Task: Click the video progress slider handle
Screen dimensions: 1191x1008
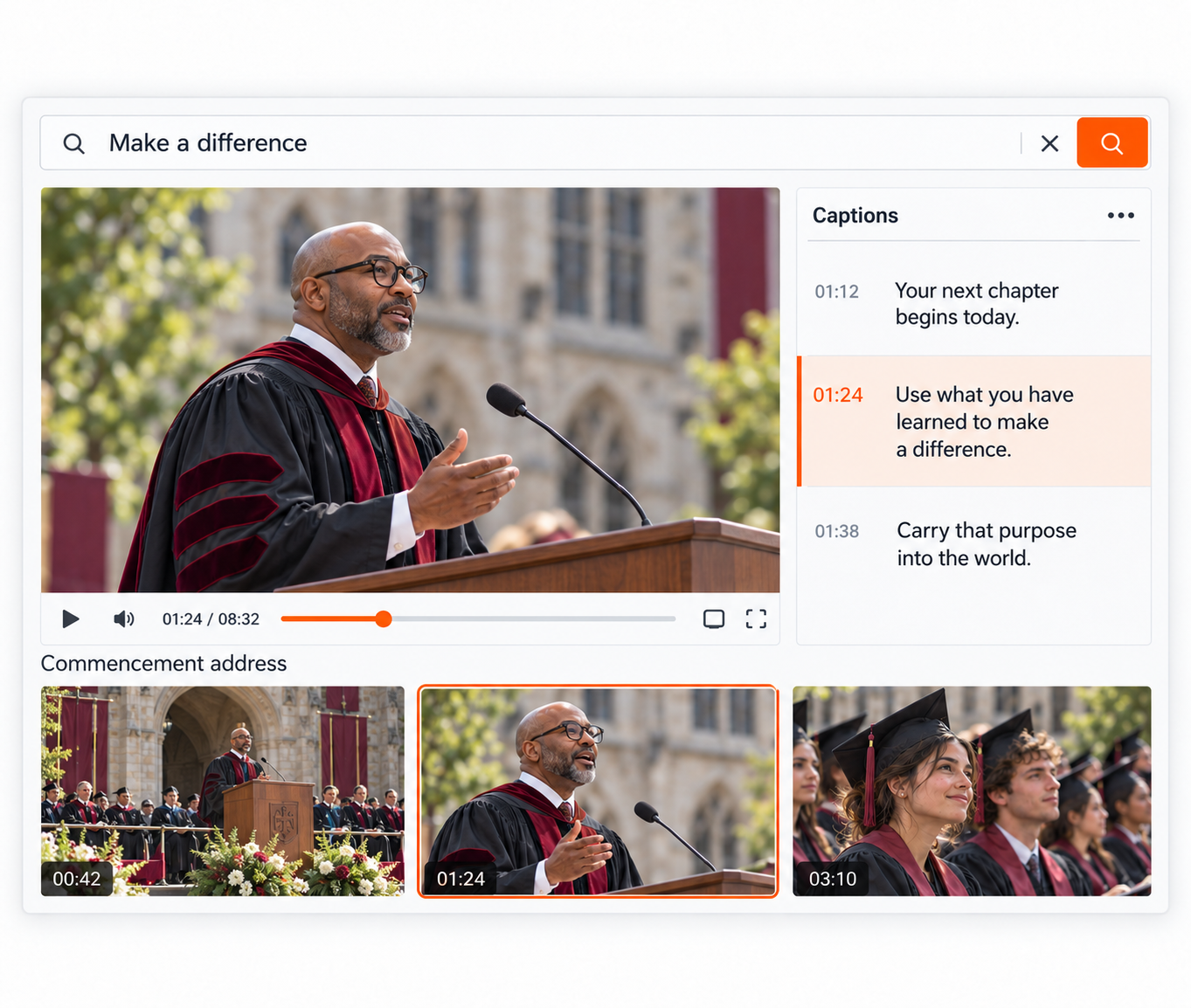Action: point(383,619)
